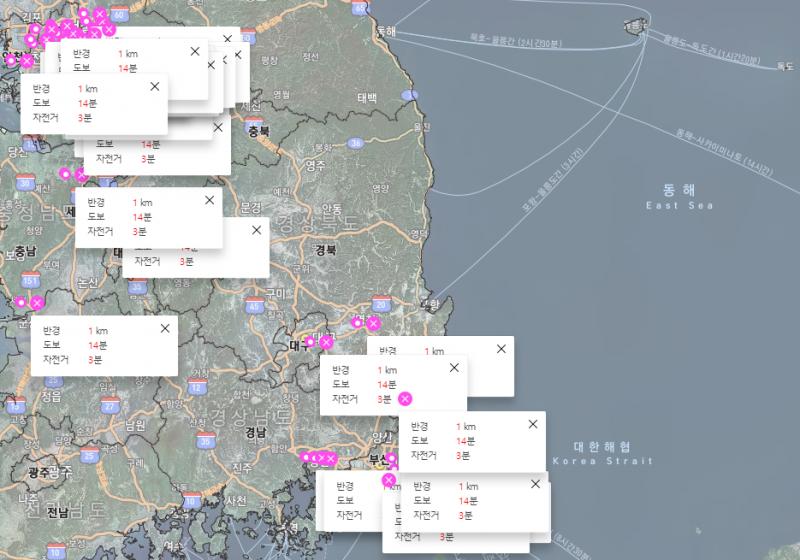Click the 문경 city label
Viewport: 800px width, 560px height.
pos(251,207)
